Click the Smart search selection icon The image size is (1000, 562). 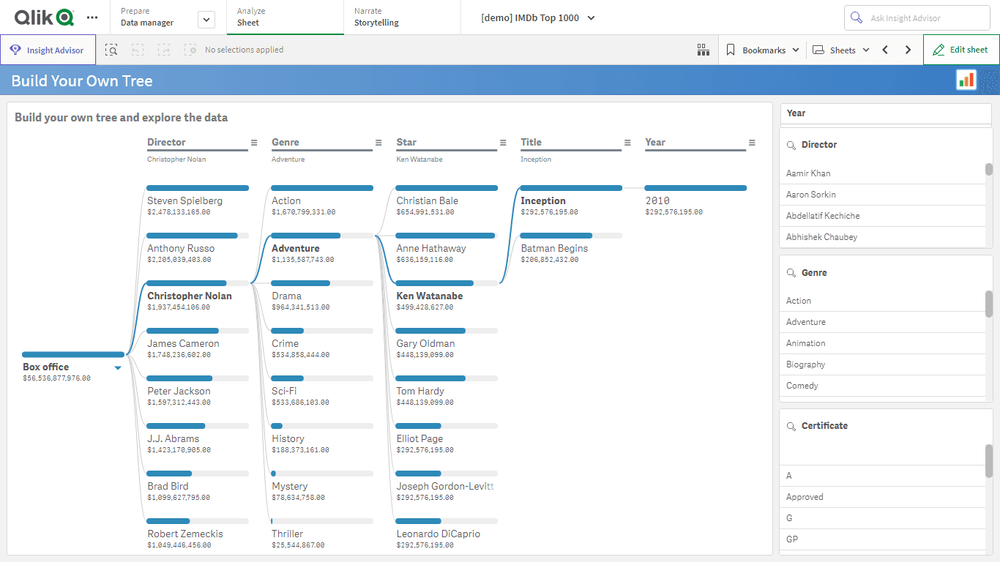[112, 50]
